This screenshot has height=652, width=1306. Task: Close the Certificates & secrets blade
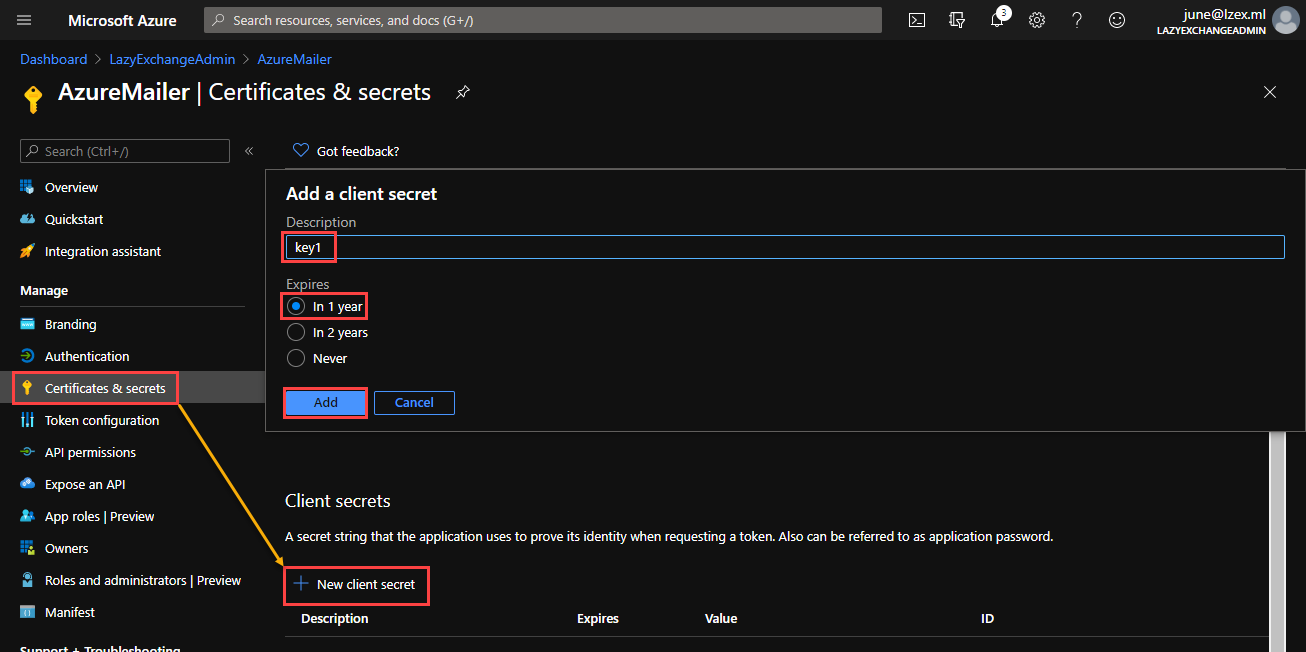tap(1270, 92)
